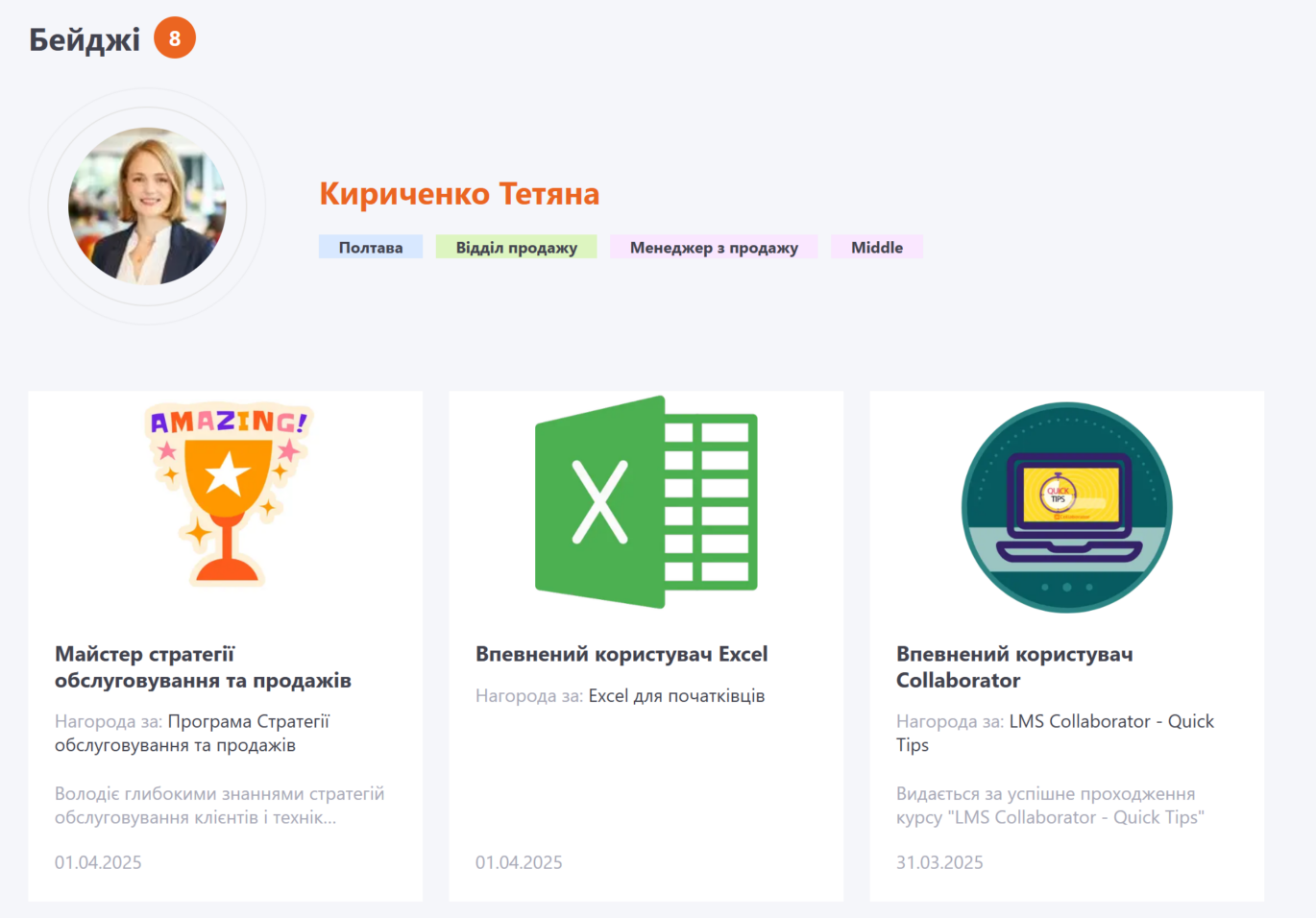Open Впевнений користувач Collaborator badge title
The width and height of the screenshot is (1316, 918).
[x=1013, y=667]
